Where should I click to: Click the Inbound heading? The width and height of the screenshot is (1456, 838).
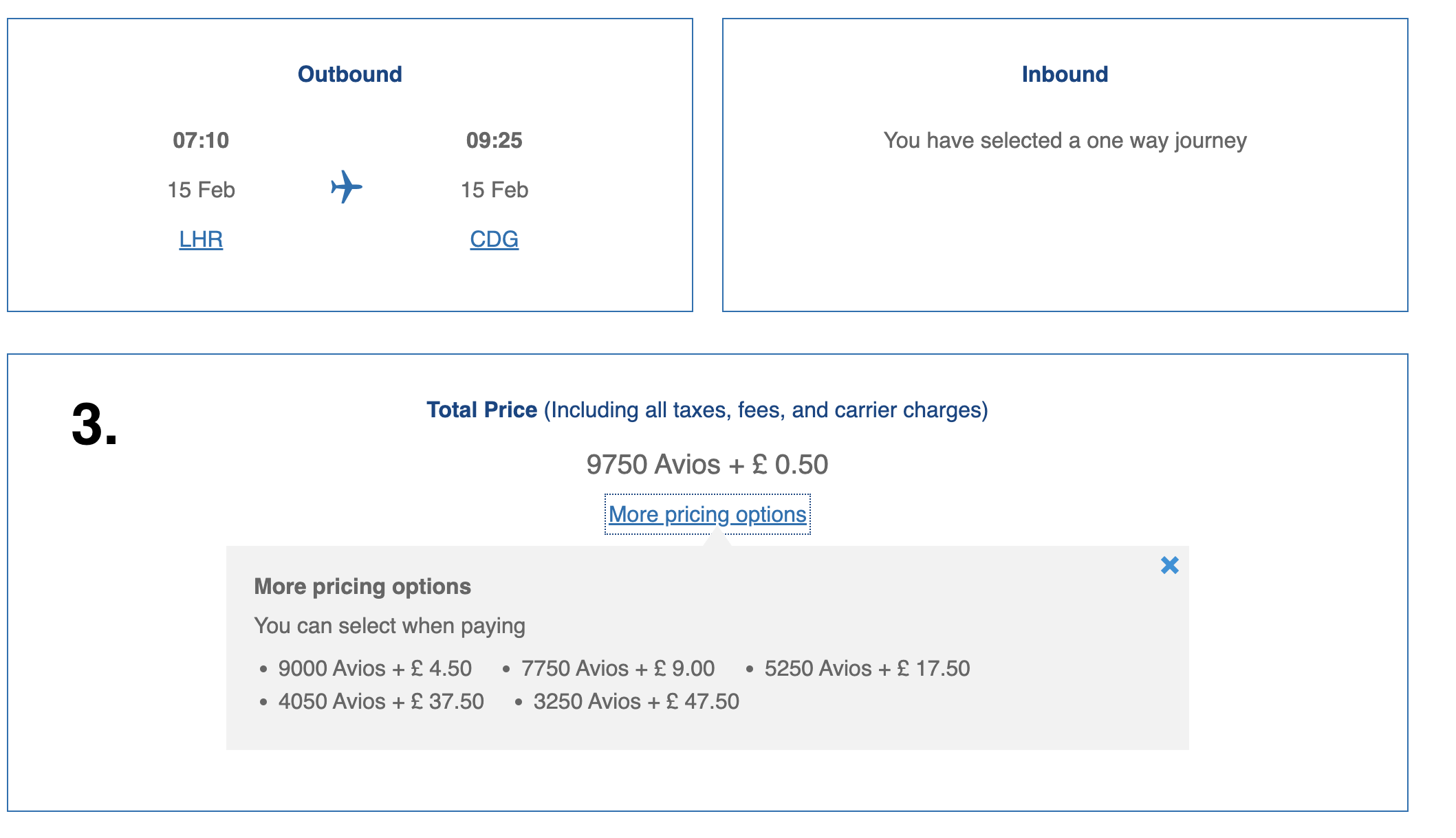click(1065, 74)
